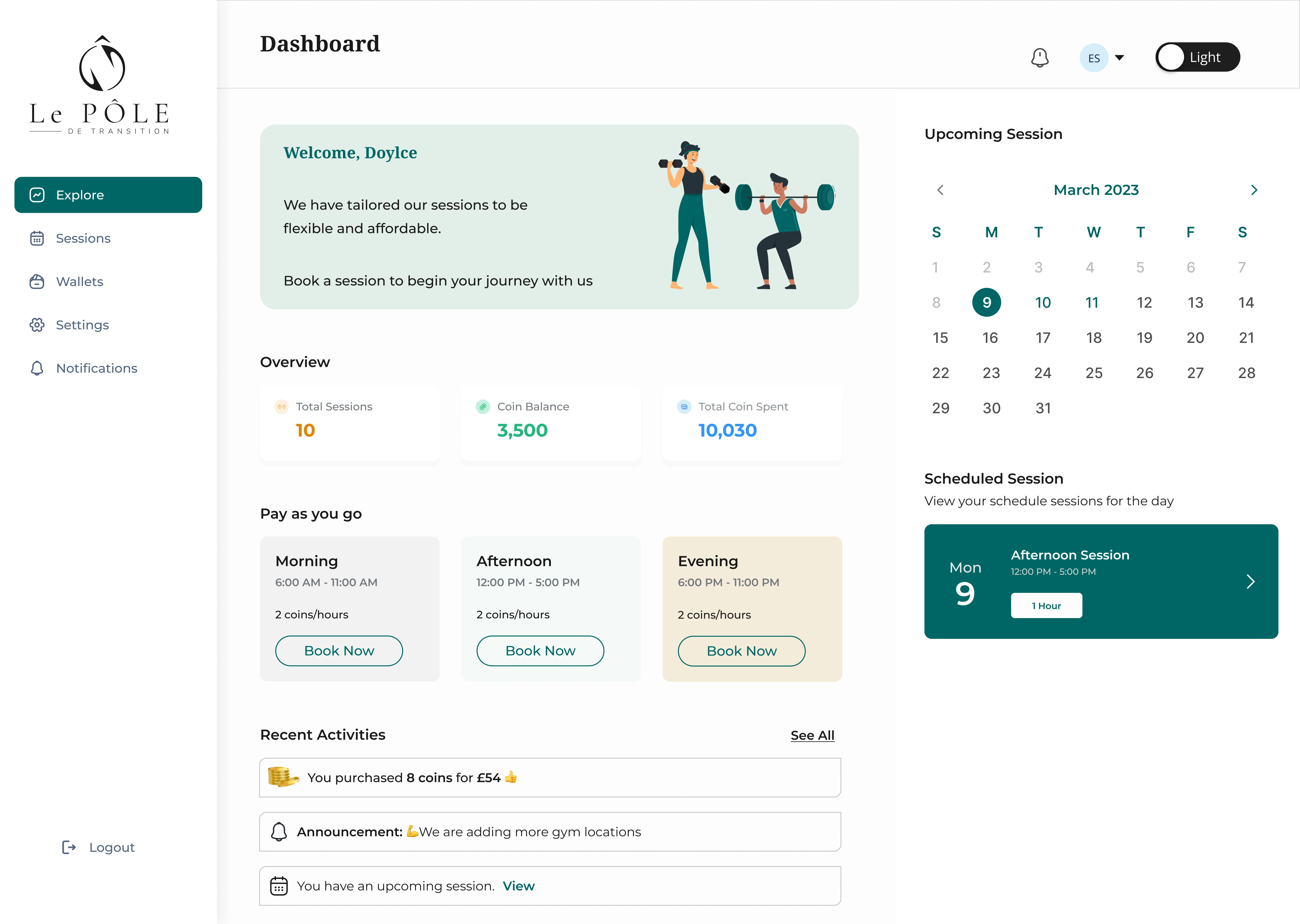Click the upcoming session calendar icon
1300x924 pixels.
coord(279,887)
